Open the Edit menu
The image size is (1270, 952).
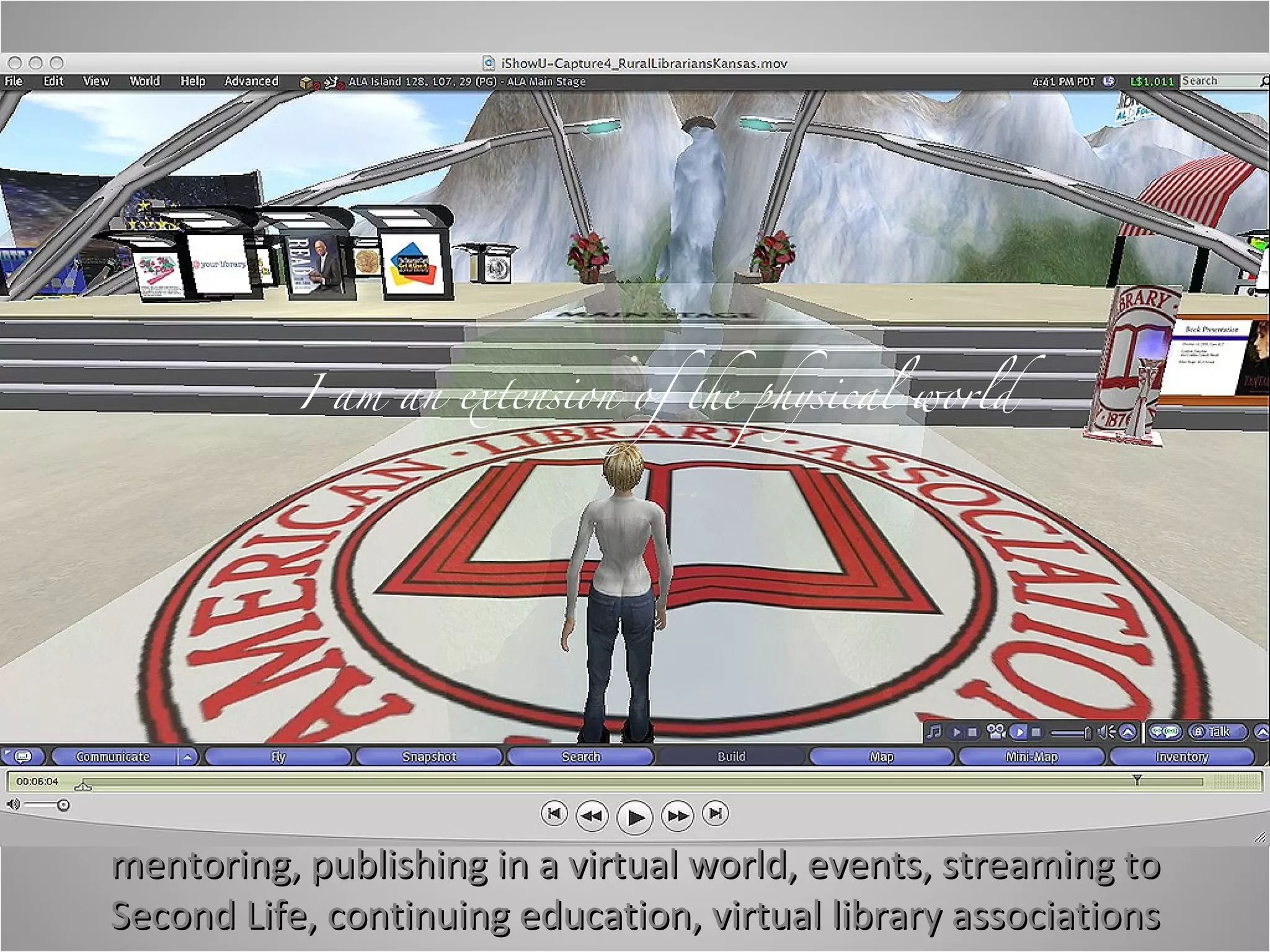pos(53,81)
